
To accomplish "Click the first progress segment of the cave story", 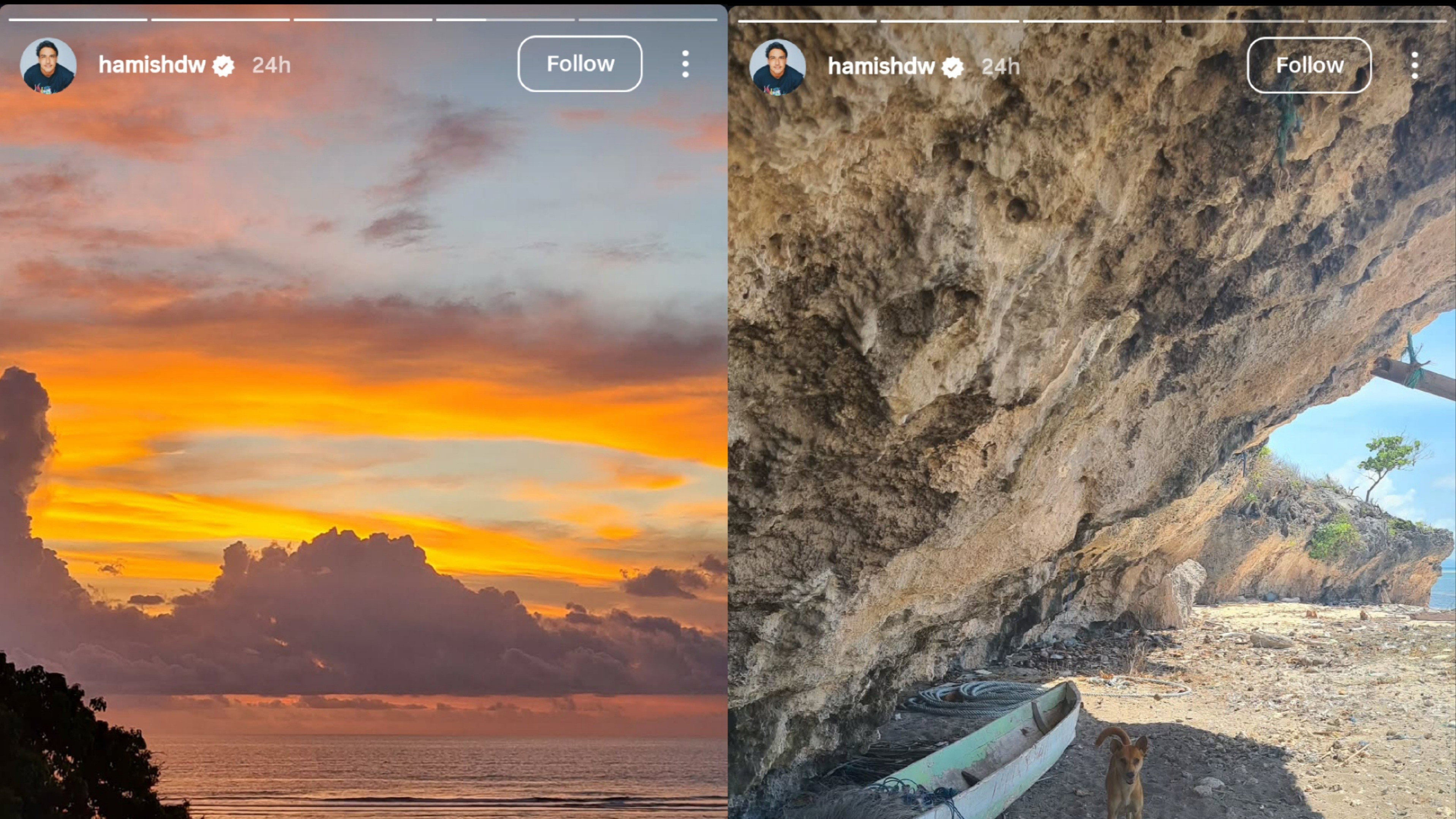I will pyautogui.click(x=807, y=22).
